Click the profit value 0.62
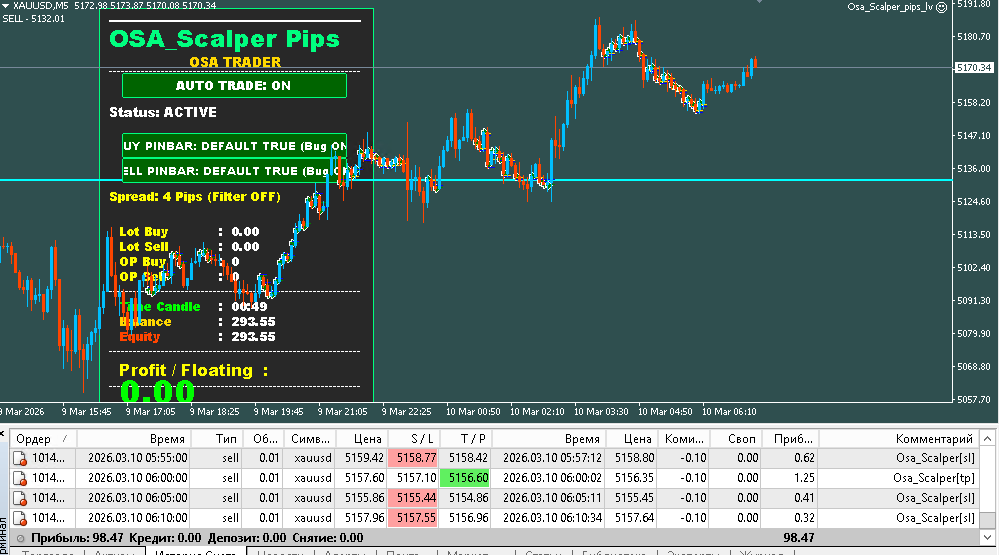Viewport: 999px width, 555px height. pos(805,458)
